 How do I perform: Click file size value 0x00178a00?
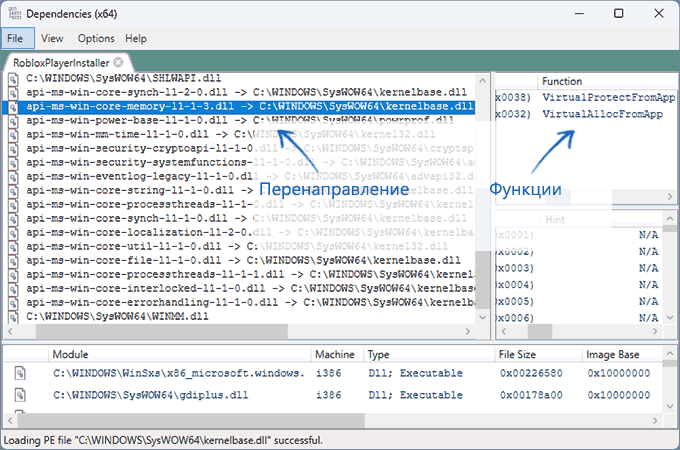point(531,395)
